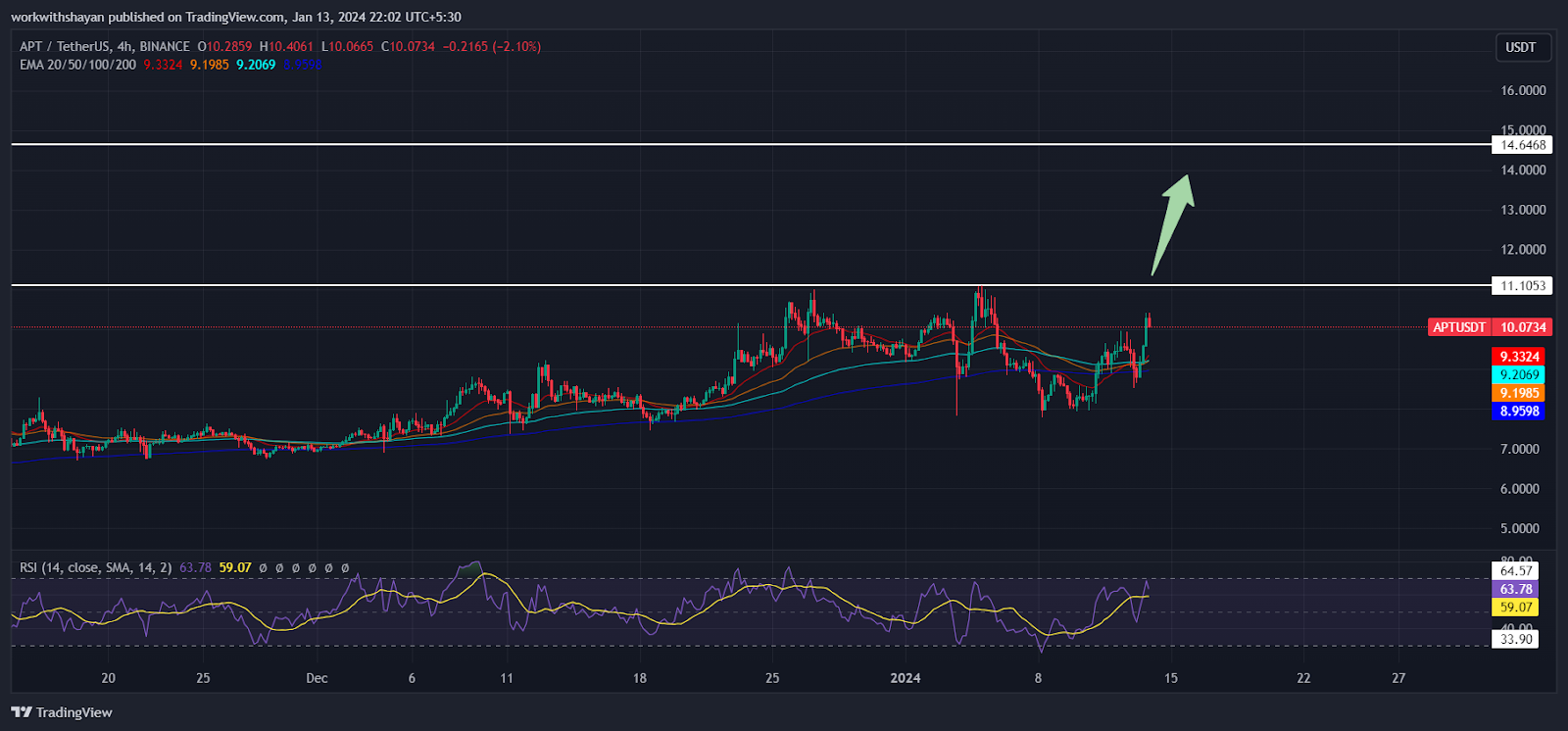1568x731 pixels.
Task: Click the 2024 date marker on time axis
Action: point(906,678)
